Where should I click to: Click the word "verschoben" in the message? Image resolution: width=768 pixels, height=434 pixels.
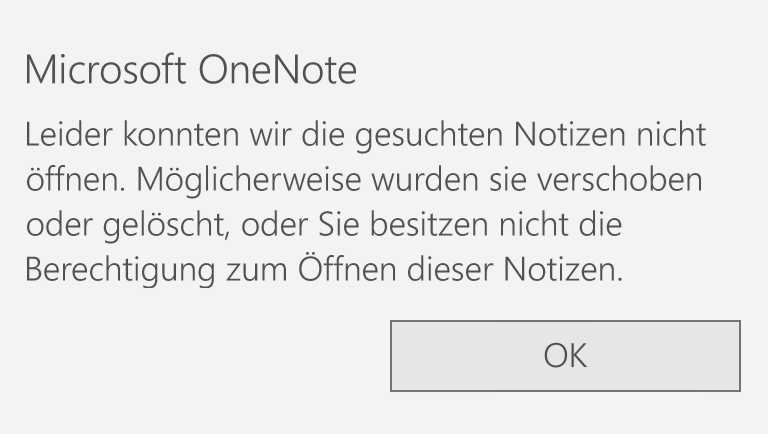pyautogui.click(x=620, y=179)
